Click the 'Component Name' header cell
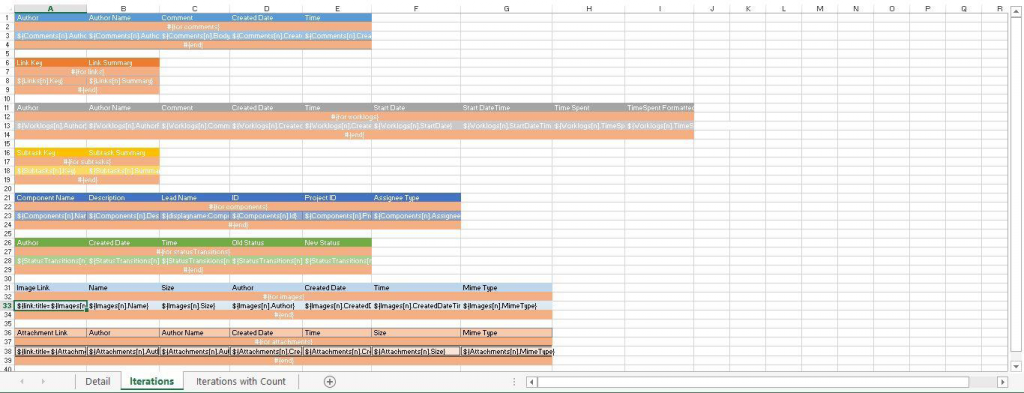The height and width of the screenshot is (393, 1024). (x=51, y=197)
